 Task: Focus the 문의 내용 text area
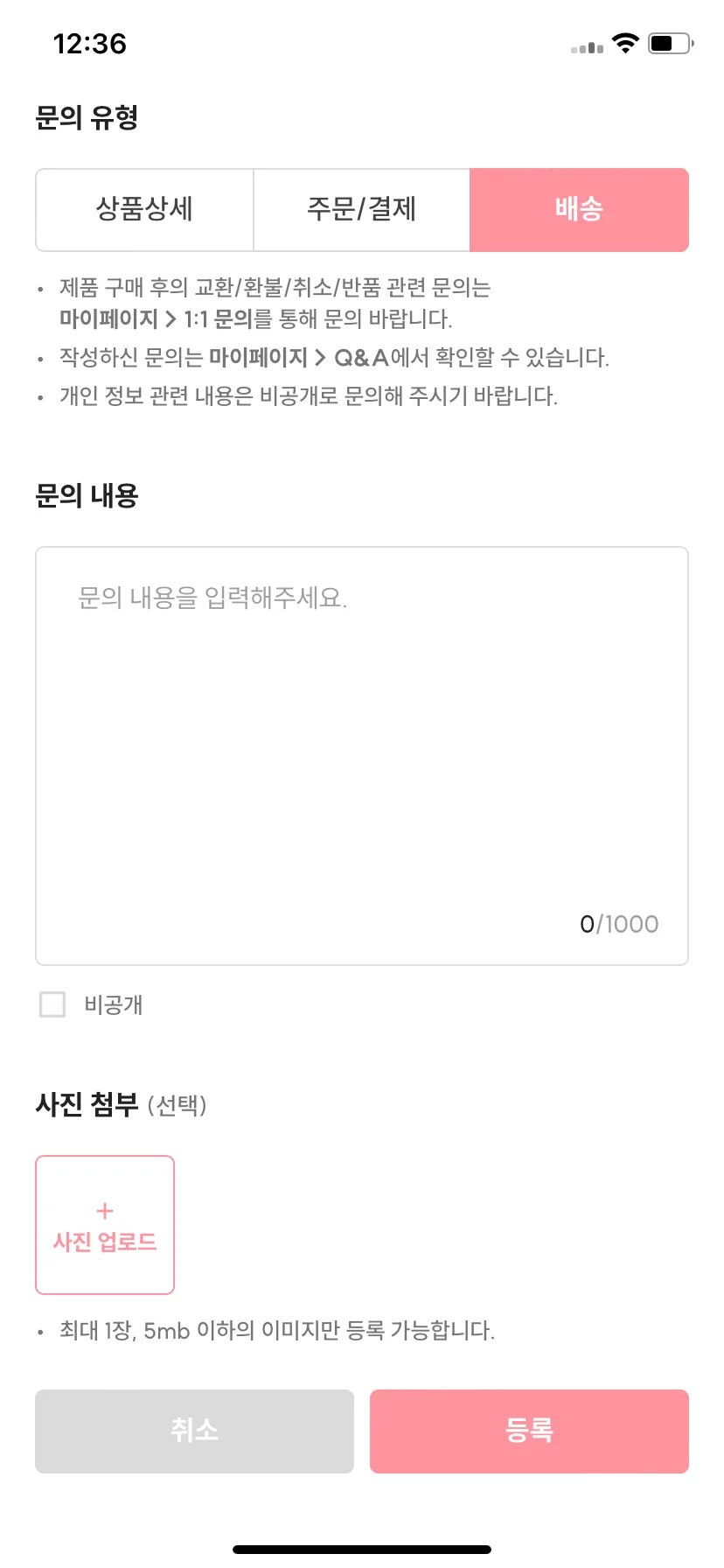point(362,756)
